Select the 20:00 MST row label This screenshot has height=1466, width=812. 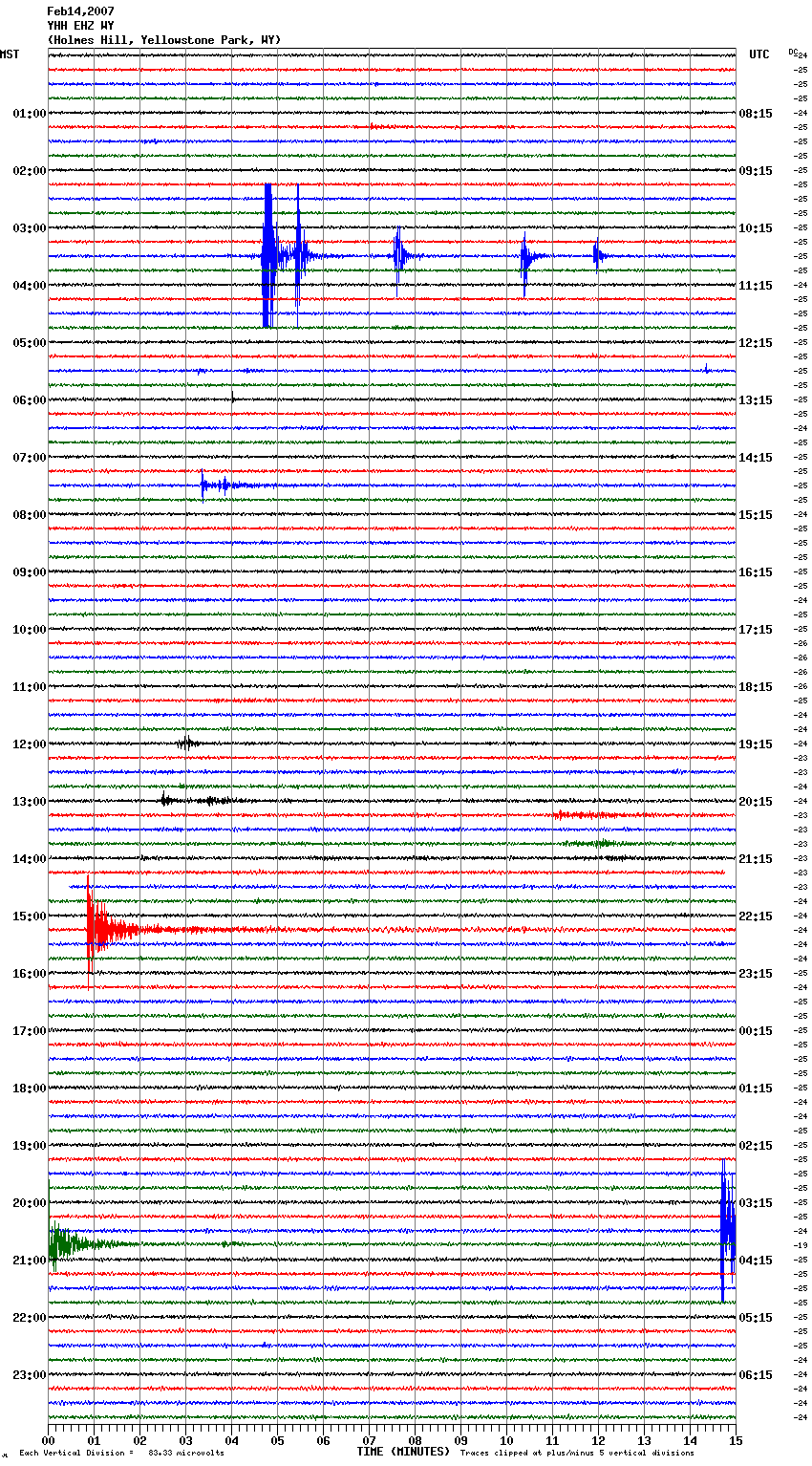[30, 1203]
